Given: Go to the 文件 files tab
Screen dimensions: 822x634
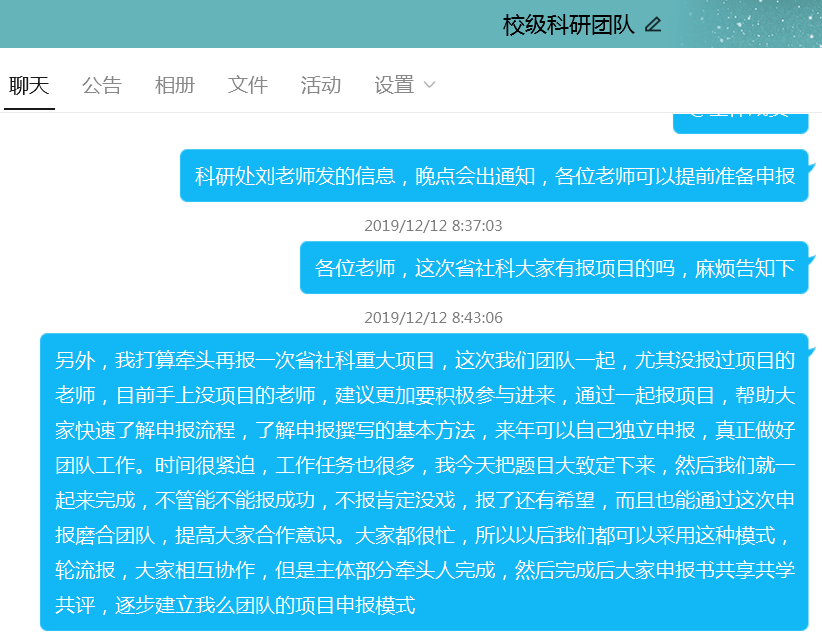Looking at the screenshot, I should (247, 85).
